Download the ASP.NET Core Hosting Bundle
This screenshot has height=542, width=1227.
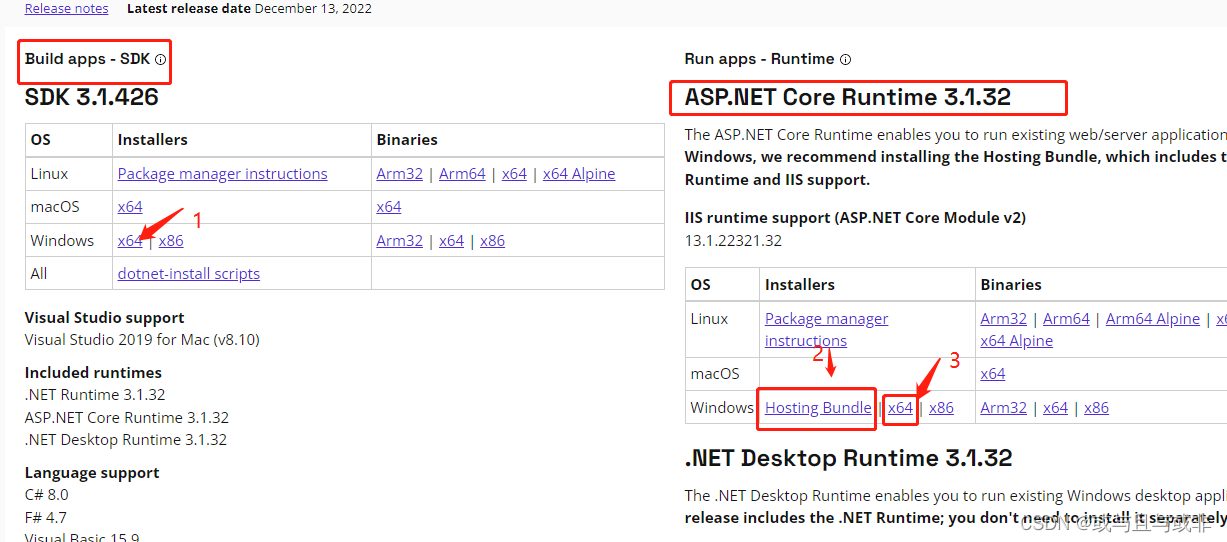817,407
